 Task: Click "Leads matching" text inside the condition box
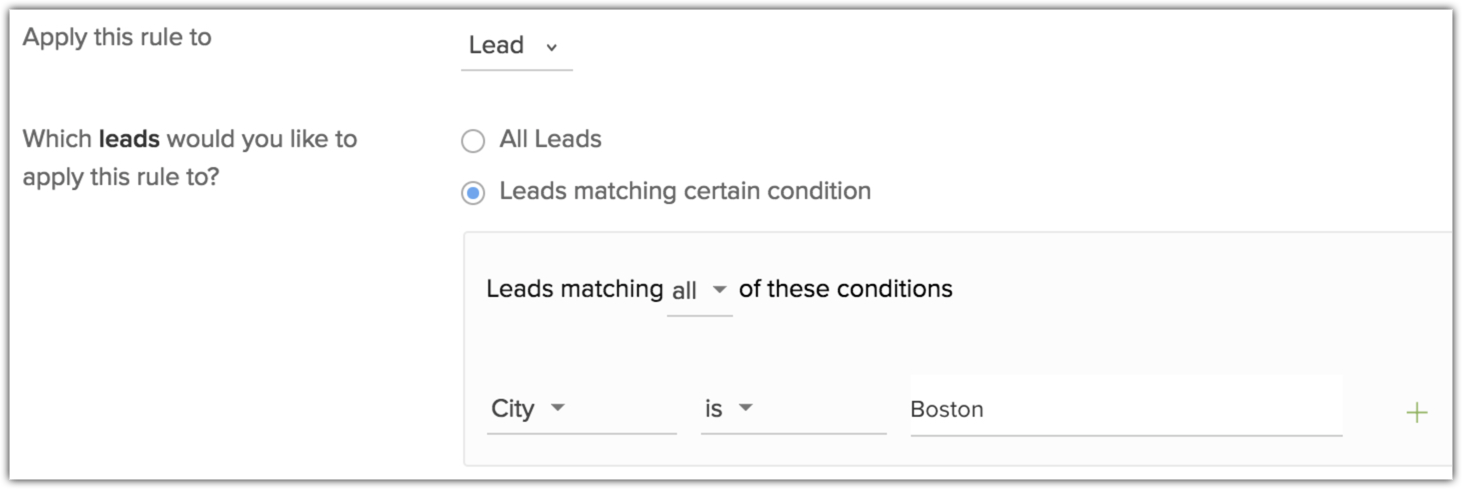click(574, 289)
